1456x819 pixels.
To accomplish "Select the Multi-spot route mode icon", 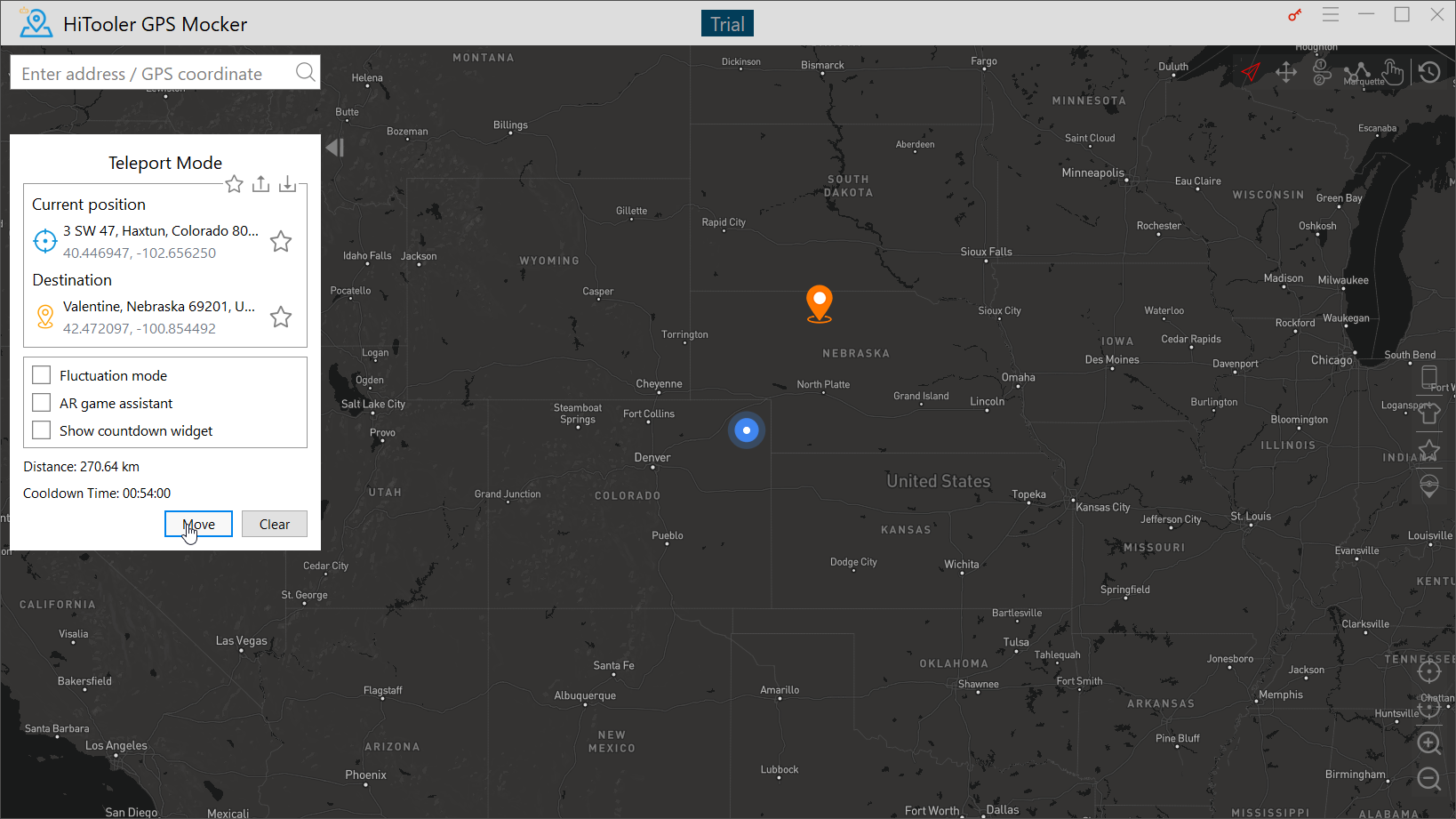I will [x=1358, y=72].
